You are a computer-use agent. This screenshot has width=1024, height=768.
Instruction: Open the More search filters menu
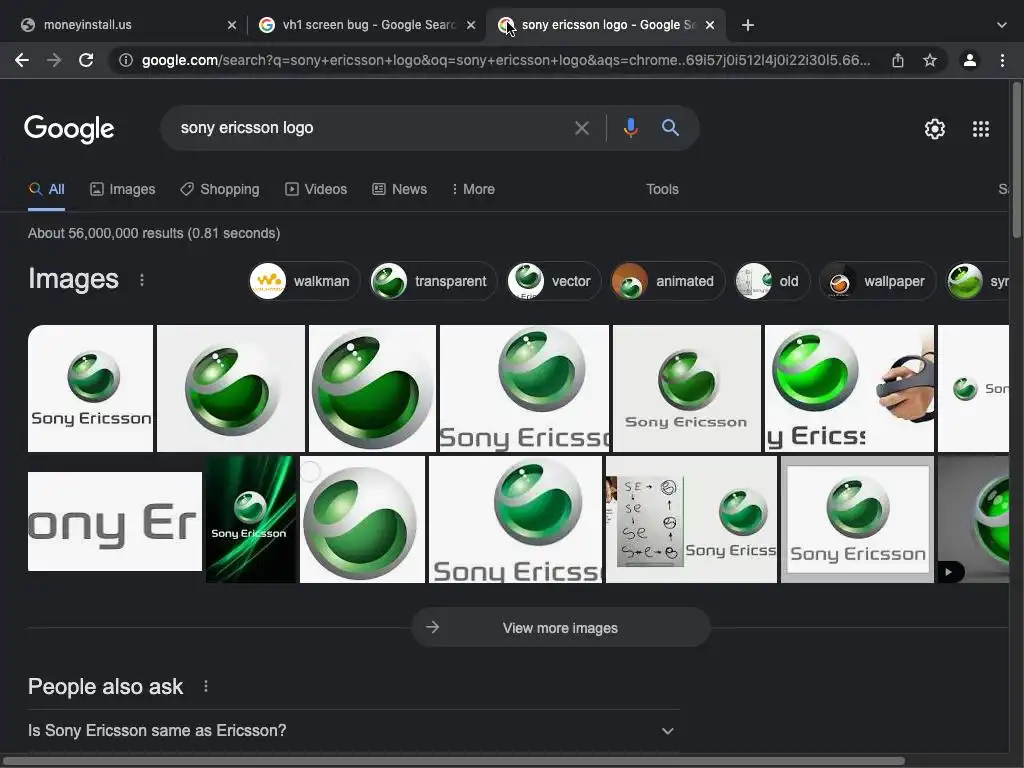[x=473, y=189]
